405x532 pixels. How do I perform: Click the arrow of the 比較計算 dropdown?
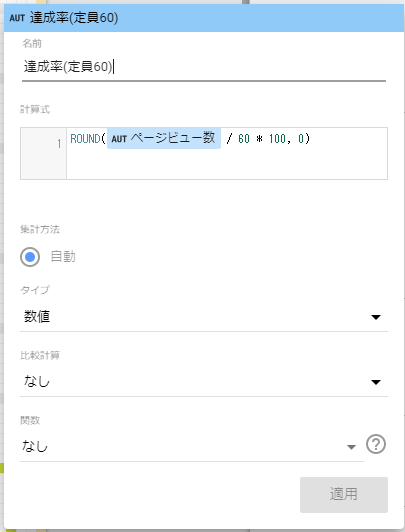(x=376, y=382)
